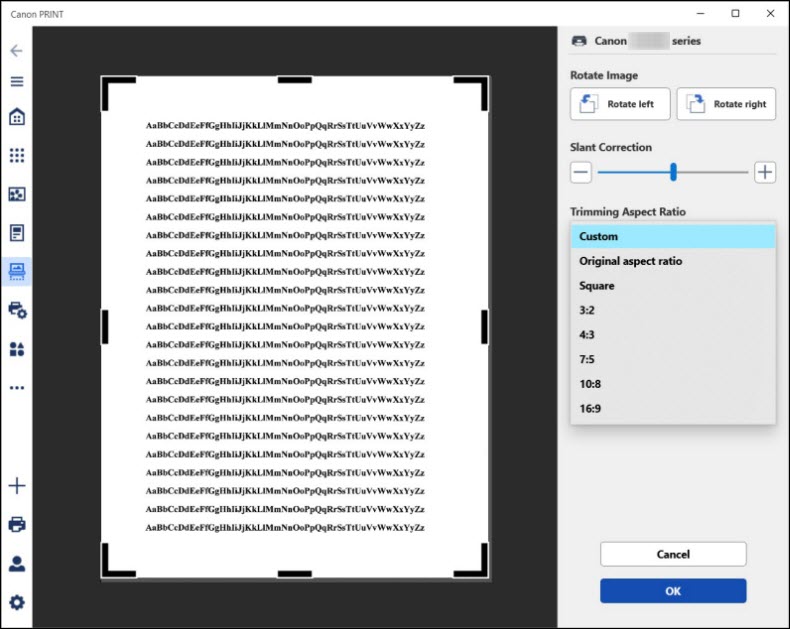Screen dimensions: 790x629
Task: Open printer settings icon with gear
Action: pyautogui.click(x=18, y=310)
